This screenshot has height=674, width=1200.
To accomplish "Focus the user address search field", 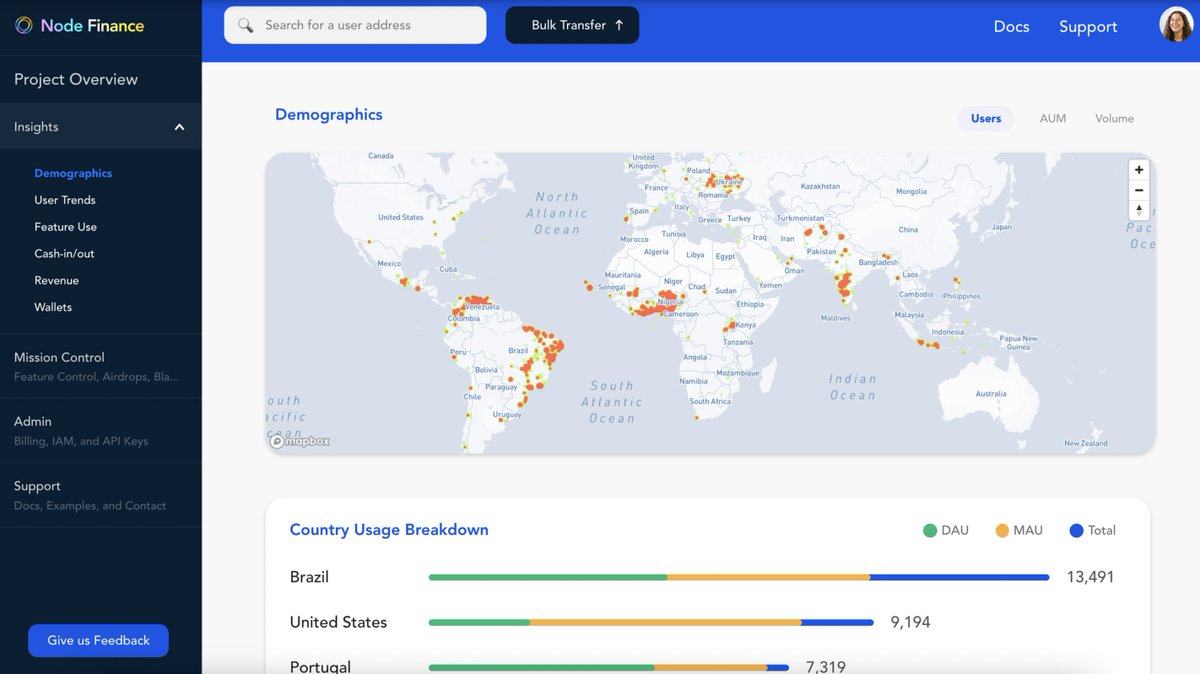I will (x=355, y=25).
